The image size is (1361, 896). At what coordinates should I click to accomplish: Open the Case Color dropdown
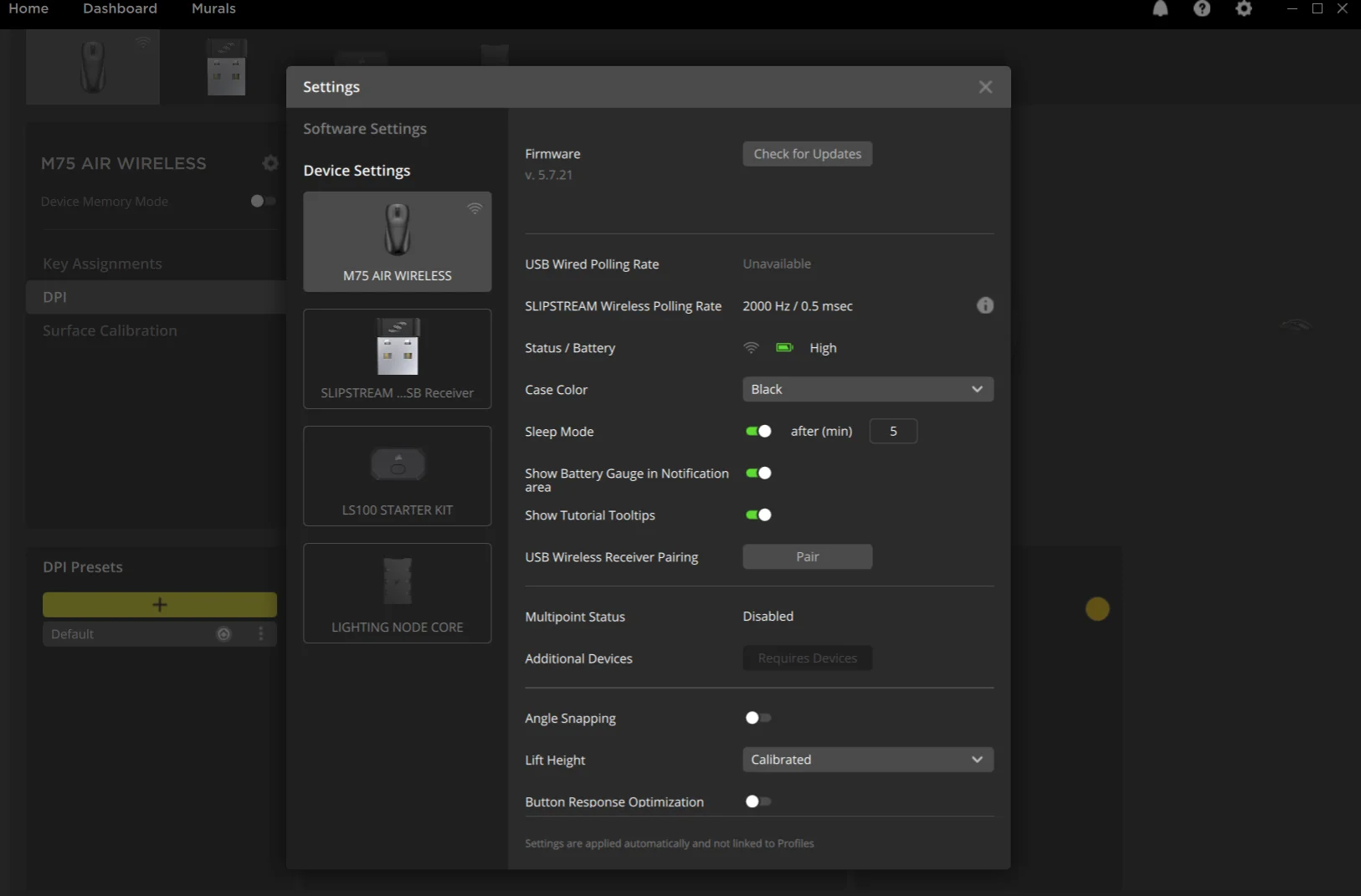(868, 389)
